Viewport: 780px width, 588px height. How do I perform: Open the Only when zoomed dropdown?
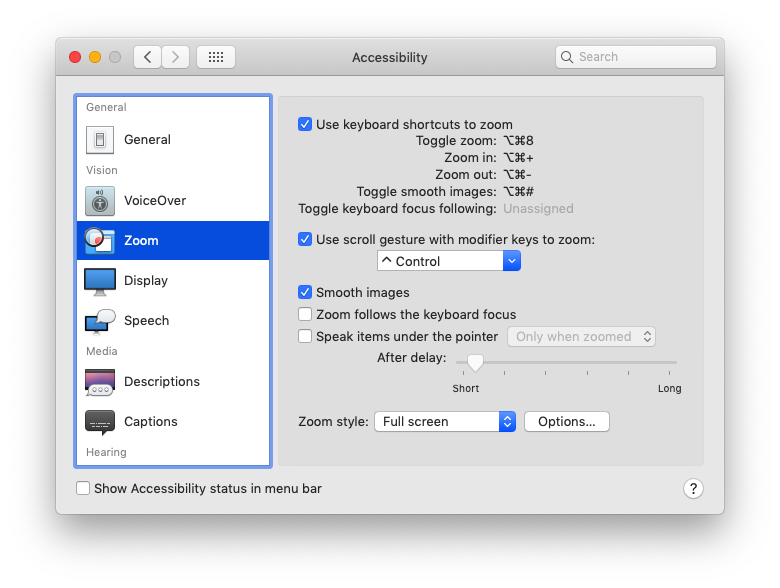(x=581, y=337)
